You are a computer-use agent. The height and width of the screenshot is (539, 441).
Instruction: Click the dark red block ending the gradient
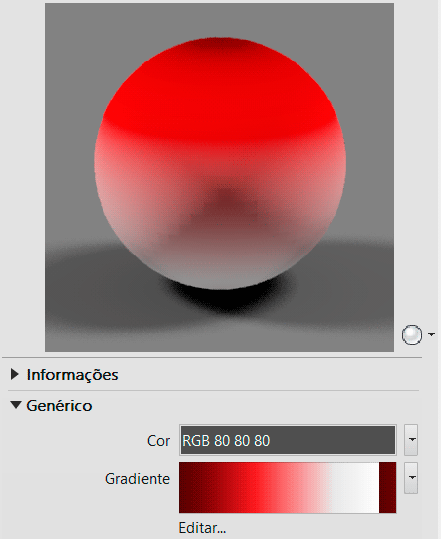[387, 487]
